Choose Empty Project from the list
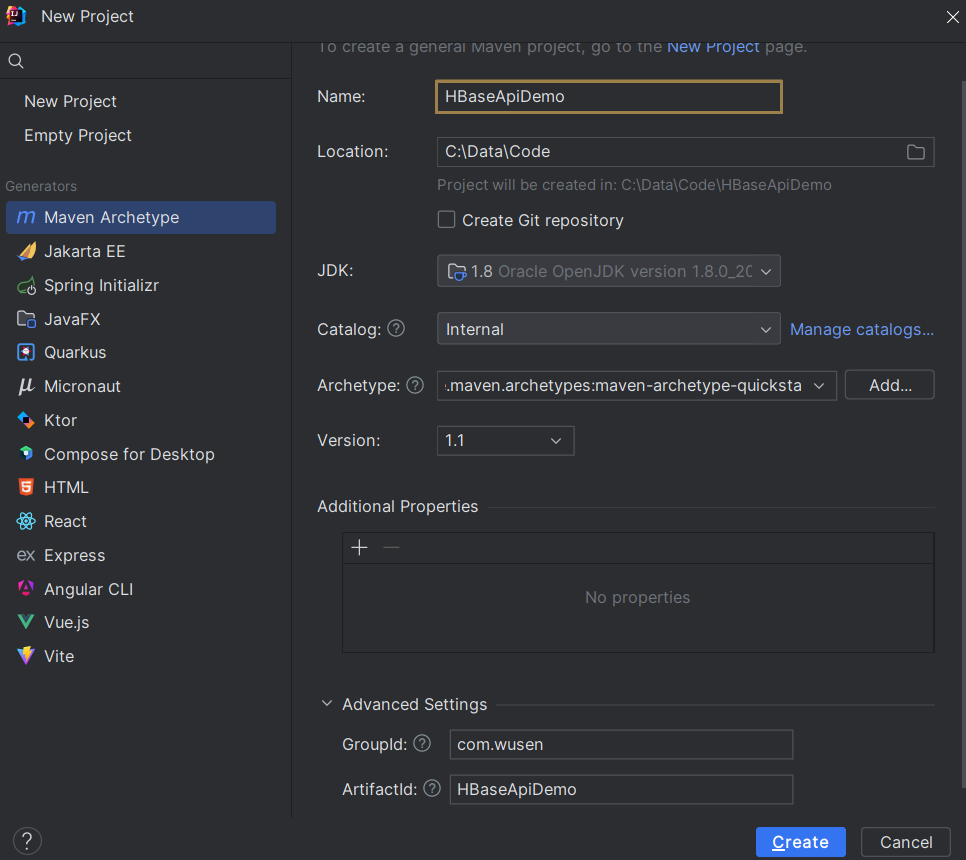 click(78, 135)
